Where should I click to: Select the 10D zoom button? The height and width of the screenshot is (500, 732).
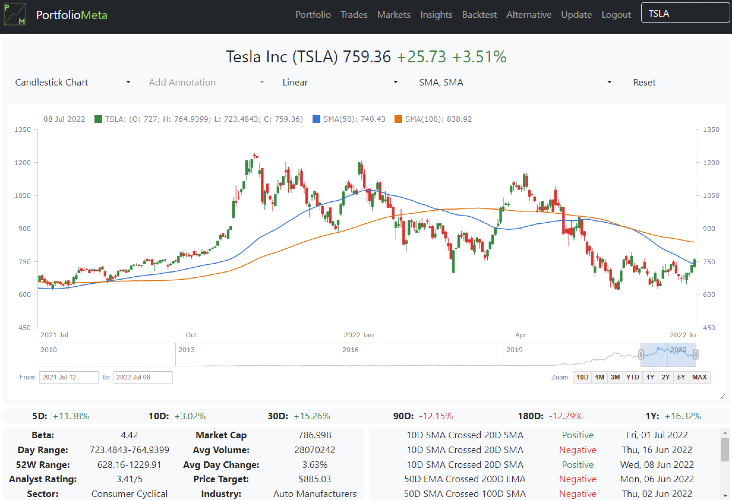point(582,377)
